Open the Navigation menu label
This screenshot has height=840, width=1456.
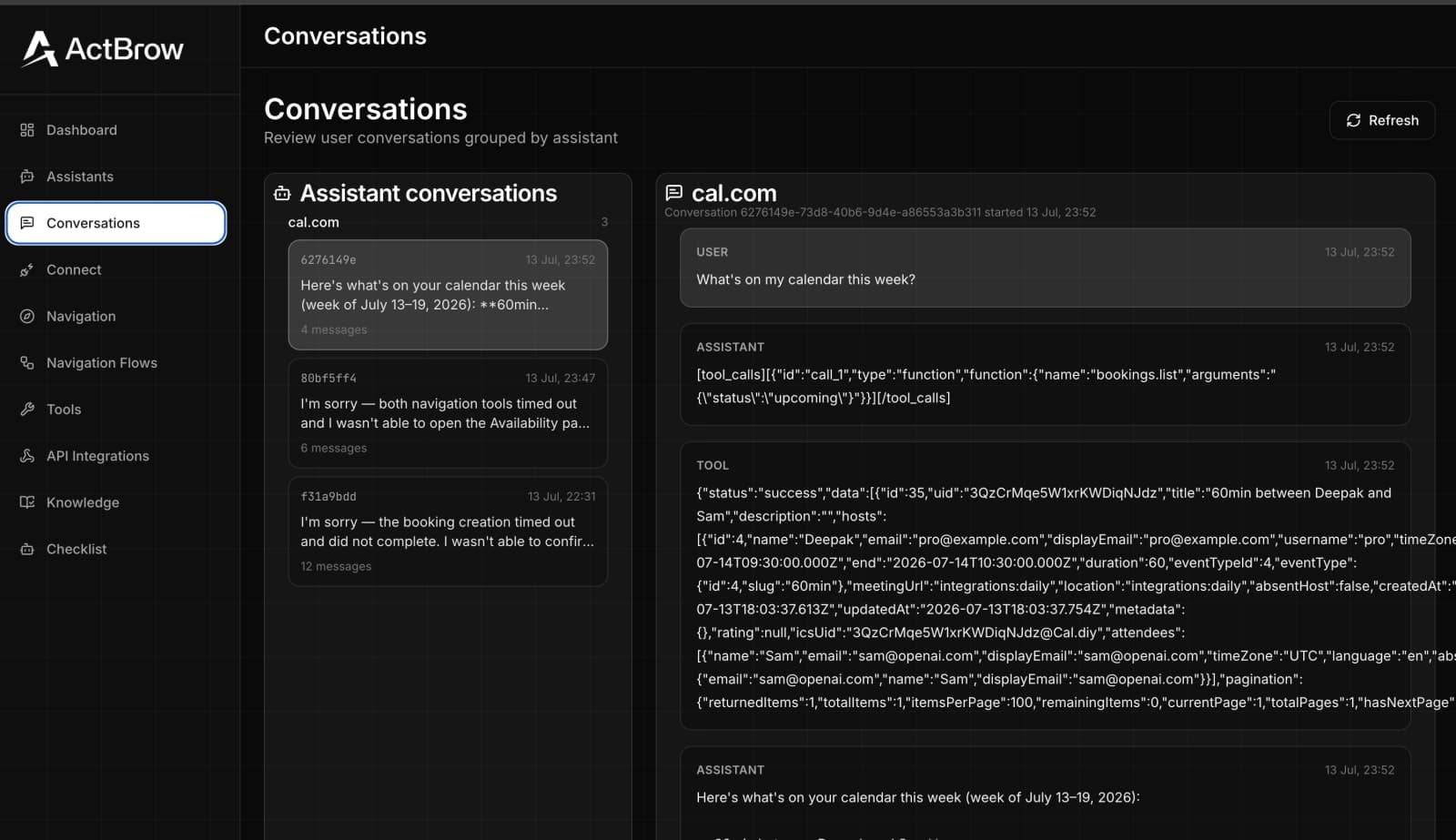coord(81,316)
